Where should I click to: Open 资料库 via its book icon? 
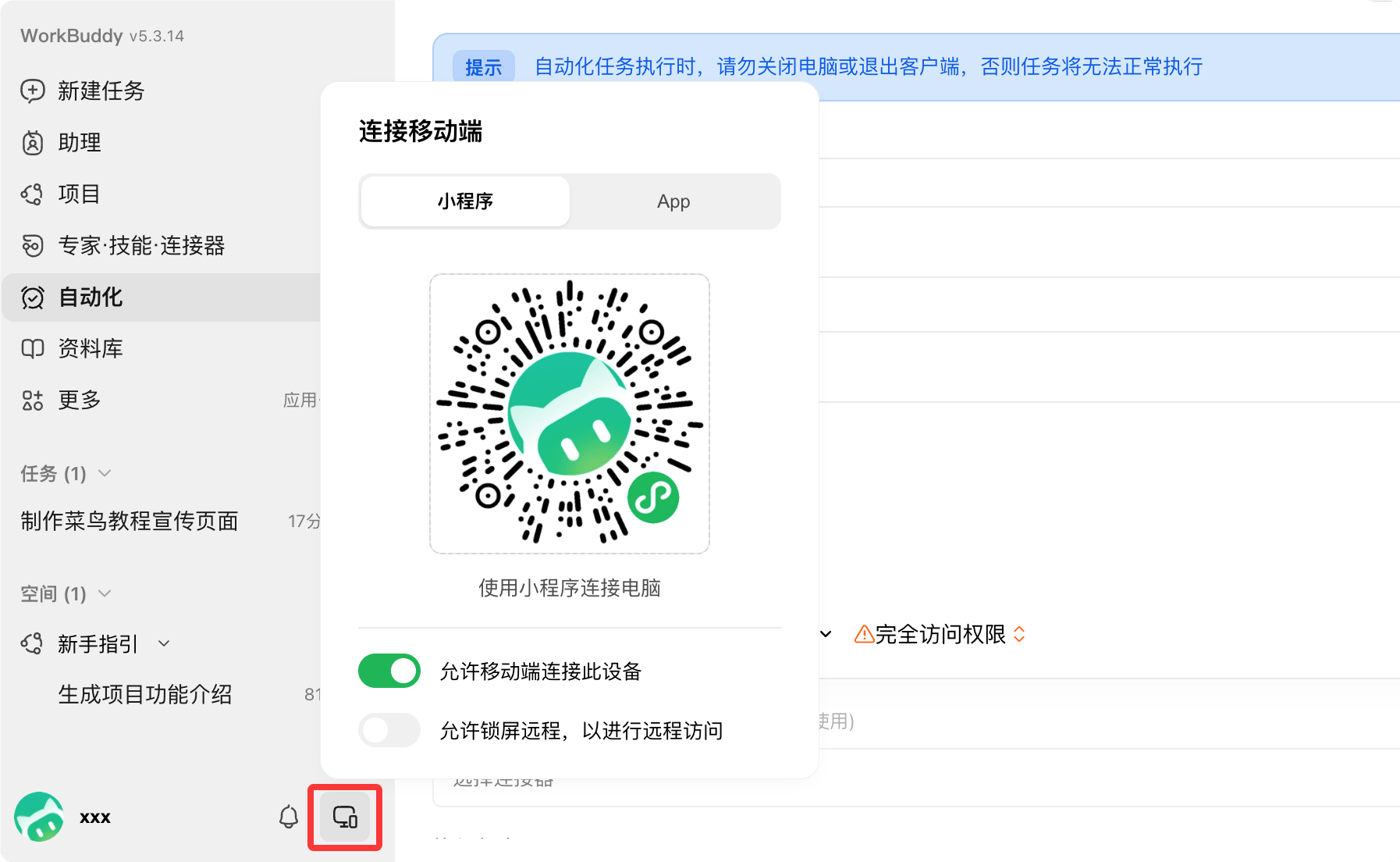(x=33, y=349)
